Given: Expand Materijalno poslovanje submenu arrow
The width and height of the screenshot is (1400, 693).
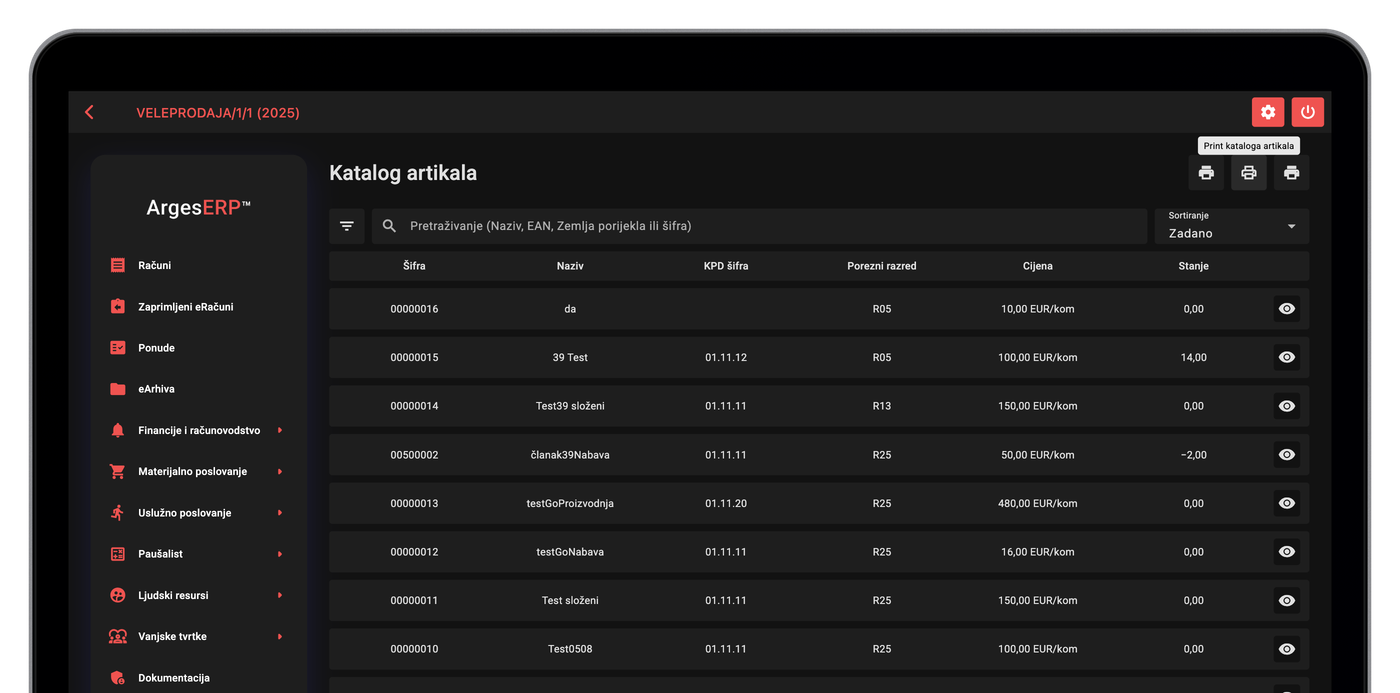Looking at the screenshot, I should (280, 471).
